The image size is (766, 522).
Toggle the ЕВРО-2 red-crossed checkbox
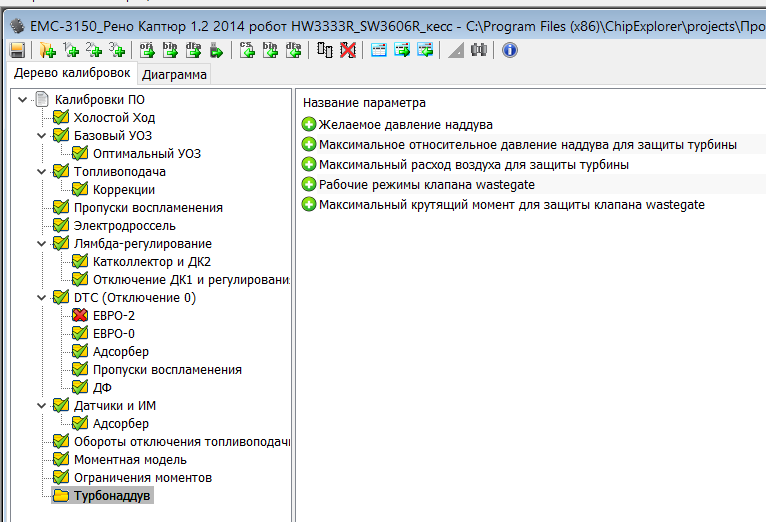[x=80, y=316]
